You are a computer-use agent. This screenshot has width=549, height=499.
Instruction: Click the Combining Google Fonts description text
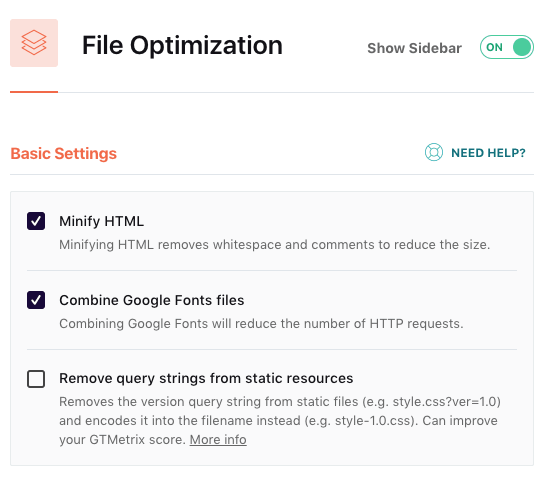click(261, 324)
